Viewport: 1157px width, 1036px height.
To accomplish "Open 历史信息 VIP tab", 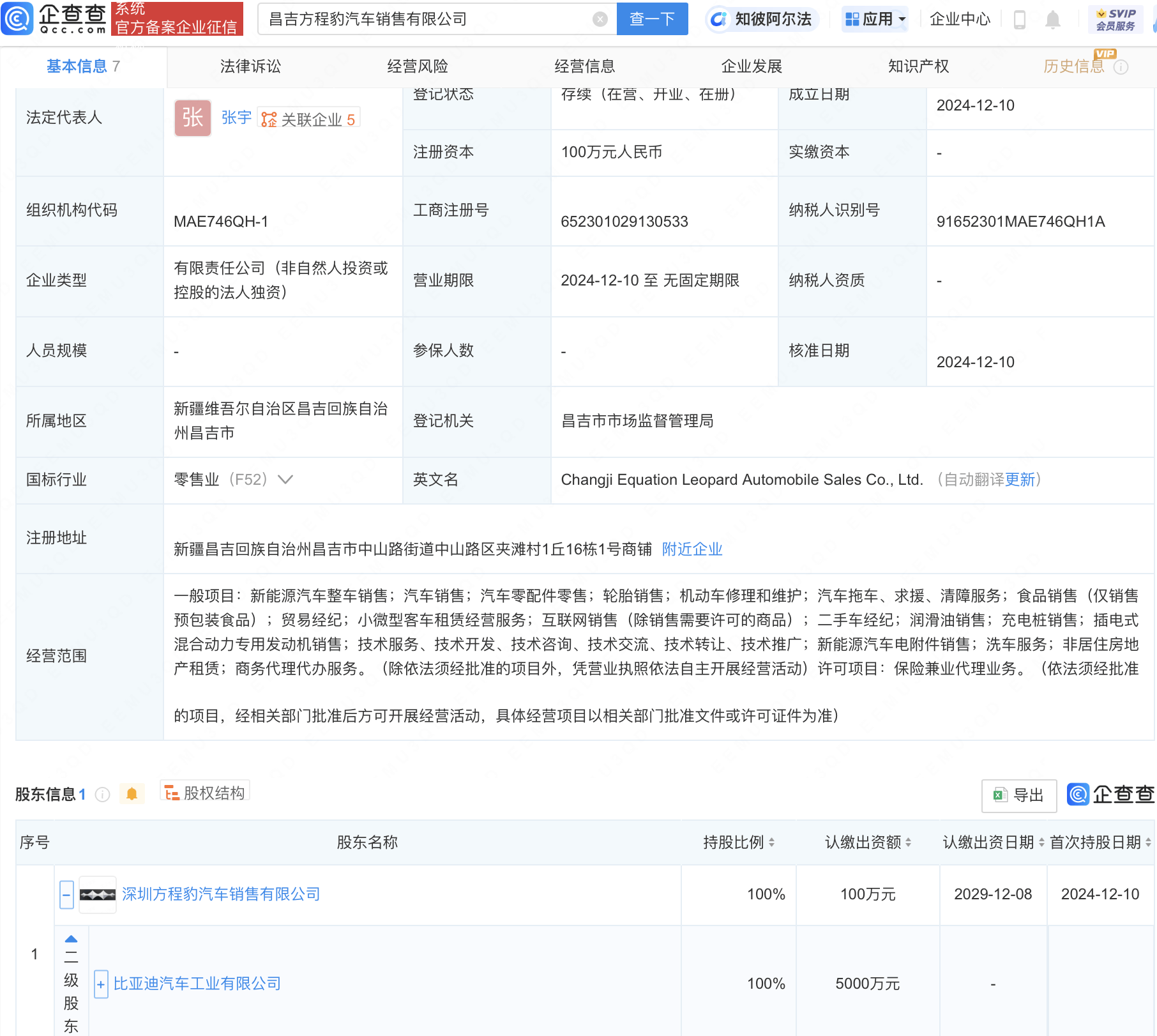I will pyautogui.click(x=1074, y=66).
